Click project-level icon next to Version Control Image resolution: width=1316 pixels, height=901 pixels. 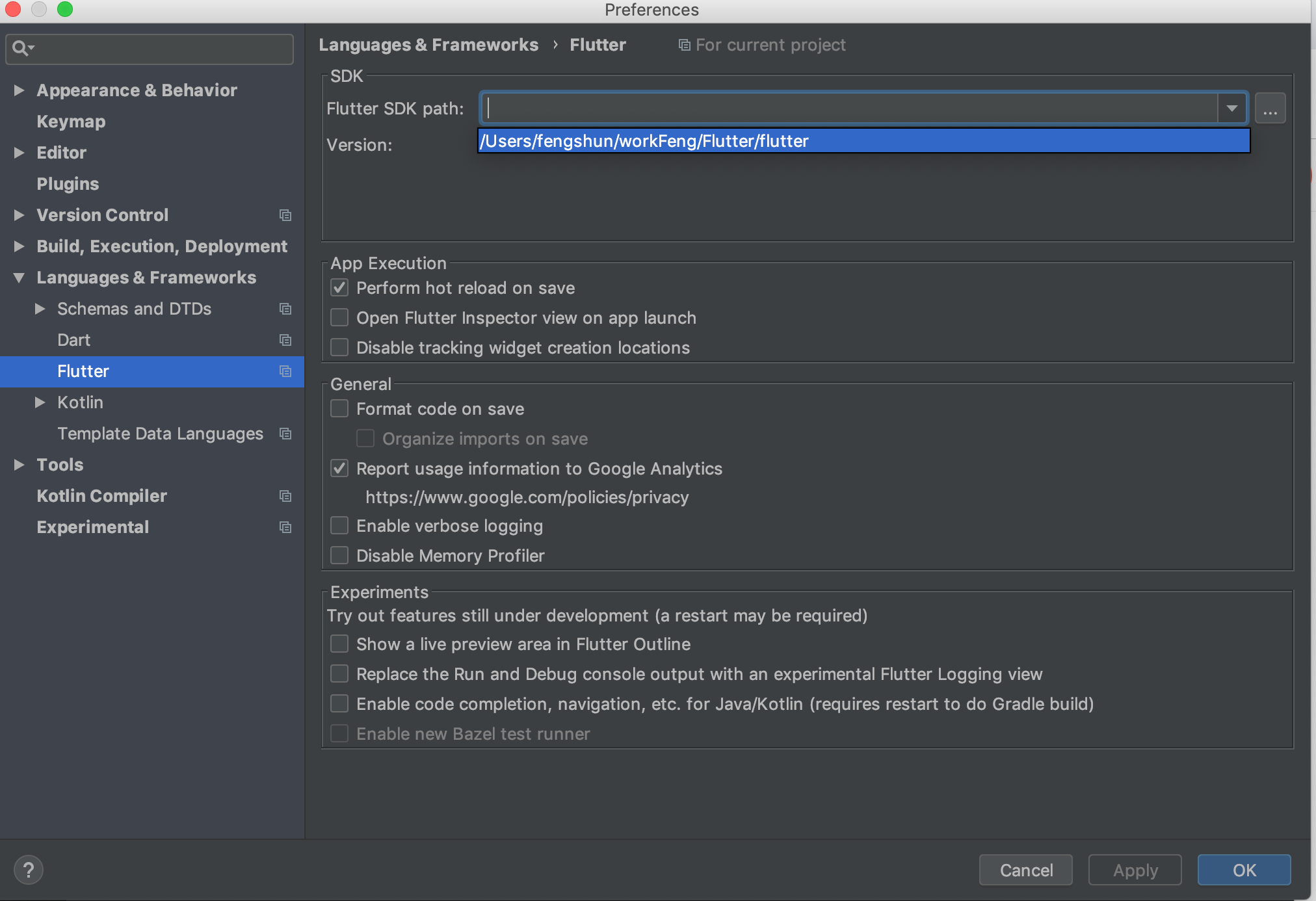click(285, 215)
